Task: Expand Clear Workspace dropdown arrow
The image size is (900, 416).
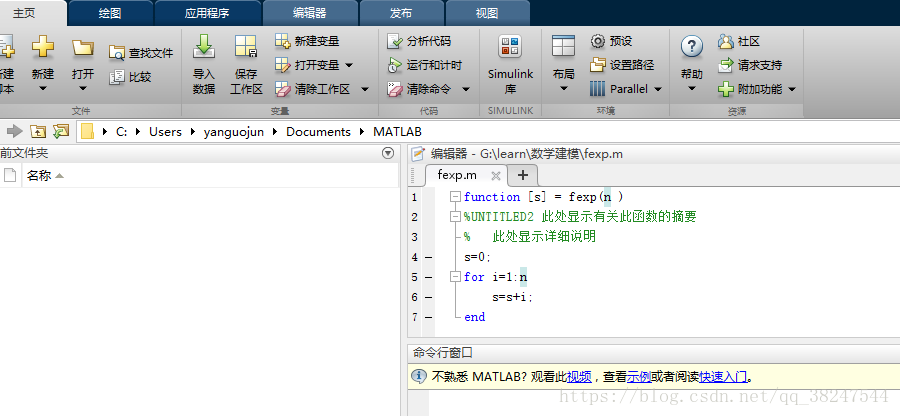Action: tap(364, 90)
